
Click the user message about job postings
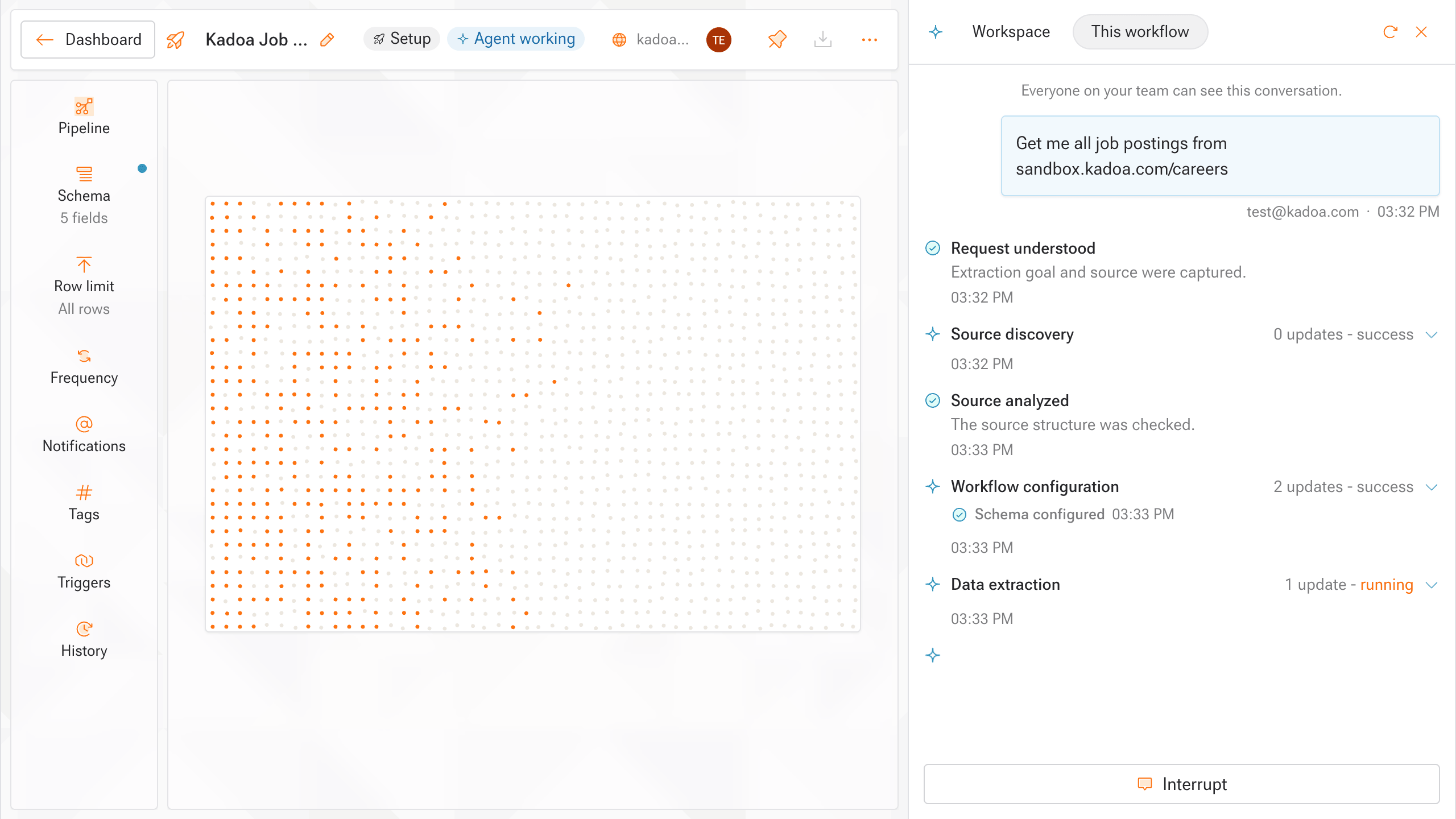click(x=1220, y=156)
